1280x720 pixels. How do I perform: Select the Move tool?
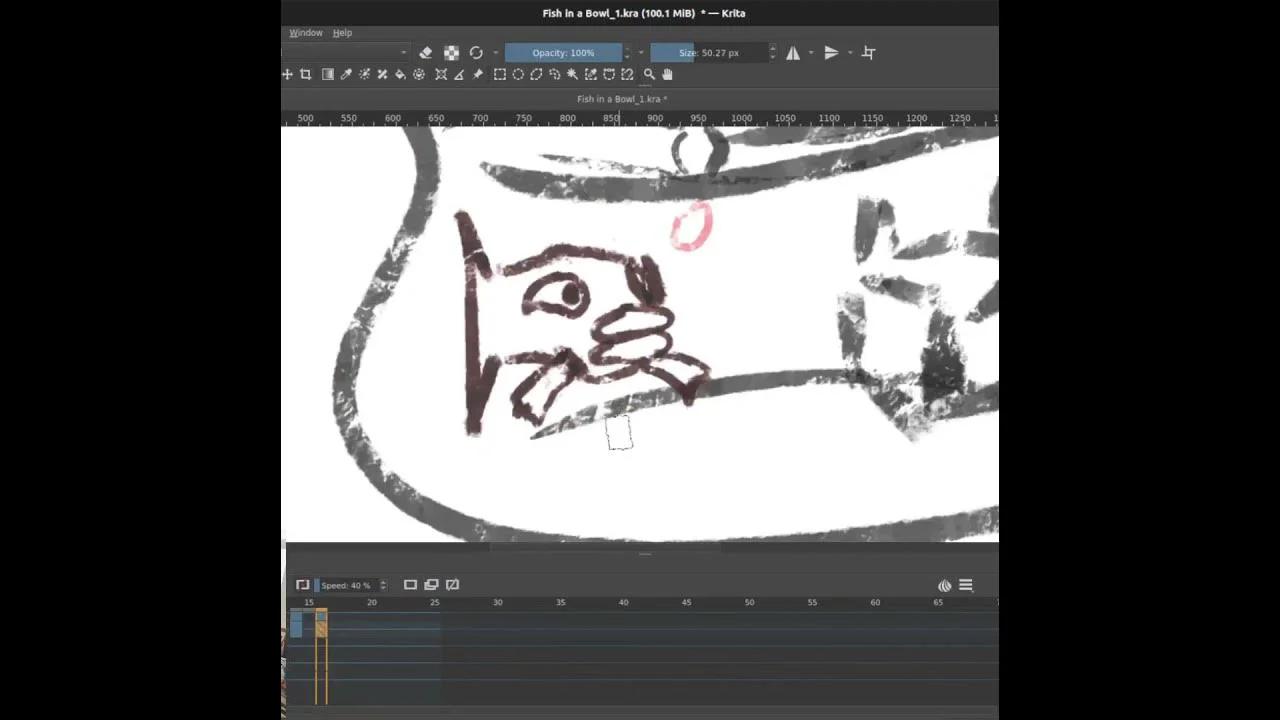point(287,74)
